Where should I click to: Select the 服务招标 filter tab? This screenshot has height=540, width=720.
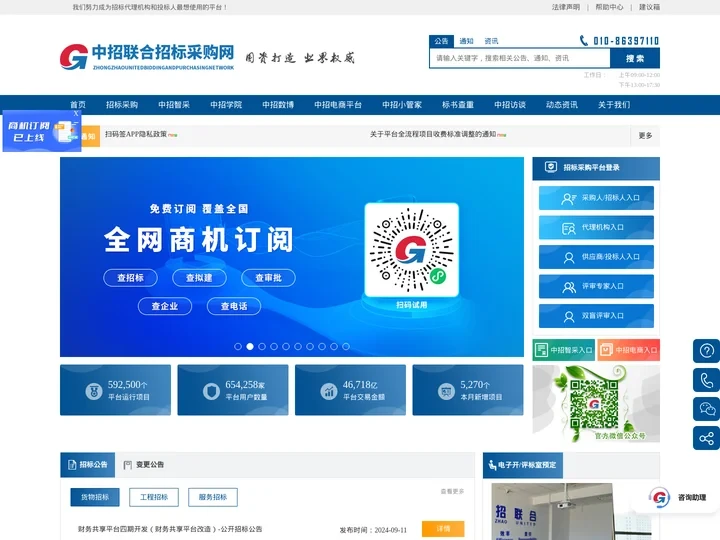[x=213, y=497]
